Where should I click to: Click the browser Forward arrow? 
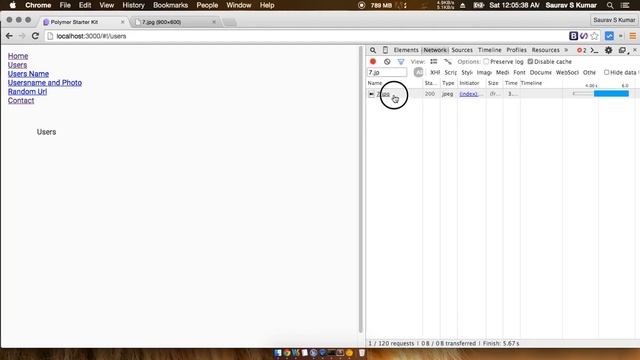[x=22, y=36]
